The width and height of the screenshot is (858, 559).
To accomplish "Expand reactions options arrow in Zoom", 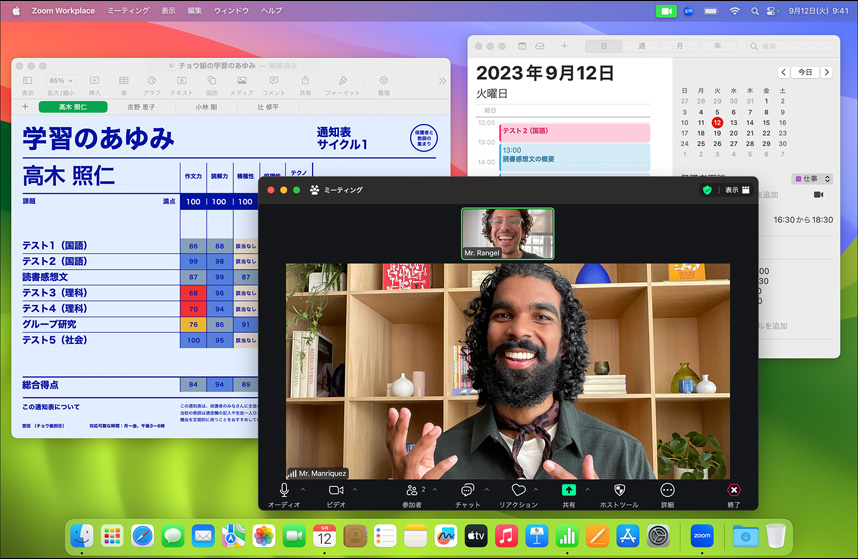I will click(x=536, y=490).
